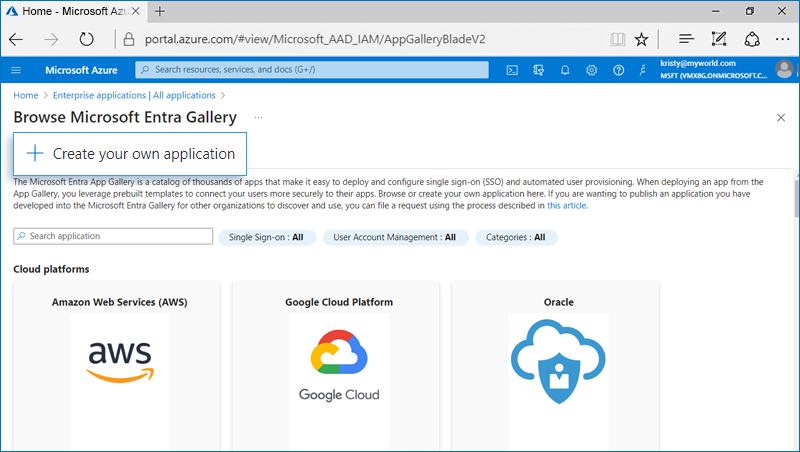Viewport: 800px width, 452px height.
Task: Navigate to Enterprise applications breadcrumb
Action: coord(133,95)
